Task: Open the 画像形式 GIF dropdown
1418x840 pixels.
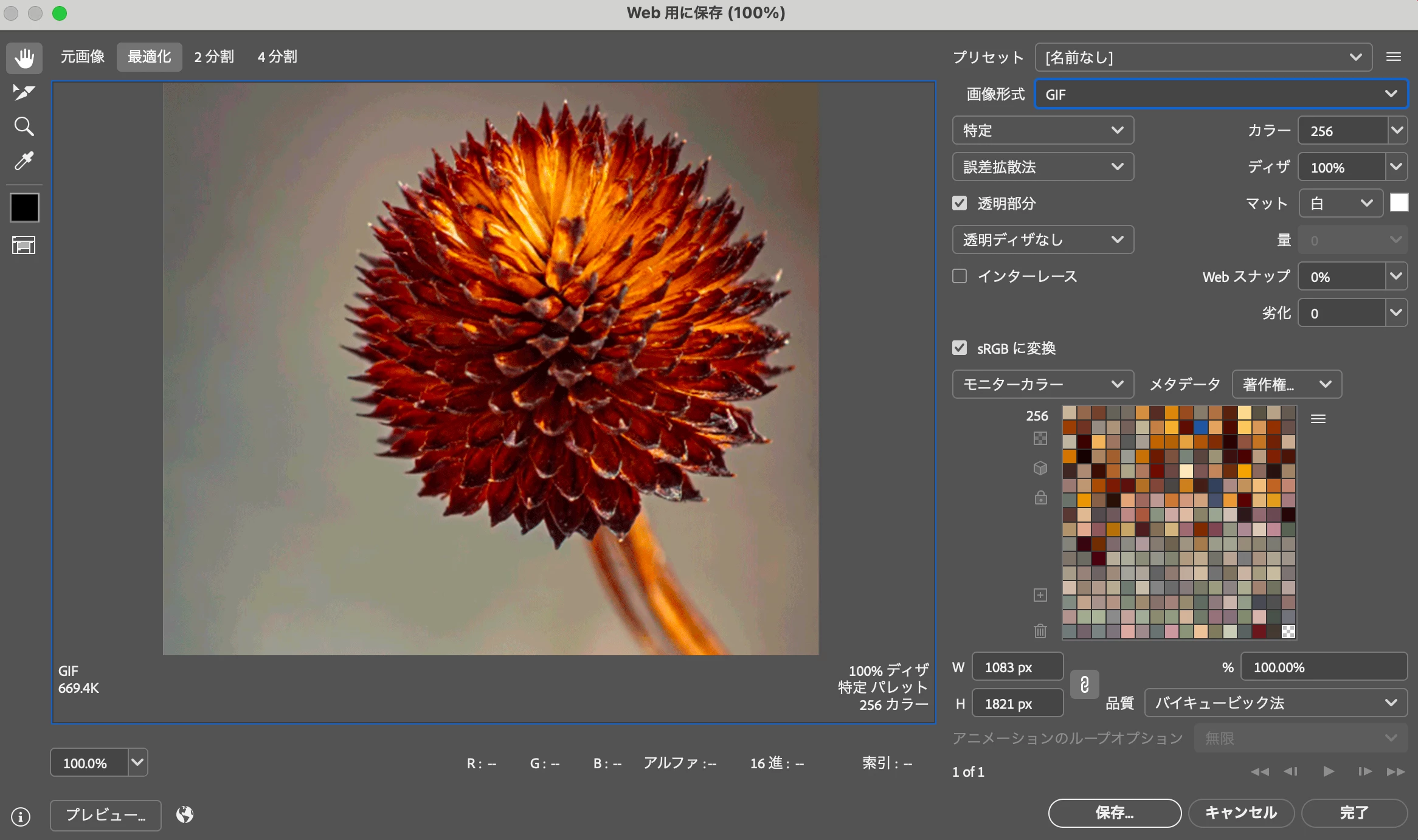Action: tap(1221, 94)
